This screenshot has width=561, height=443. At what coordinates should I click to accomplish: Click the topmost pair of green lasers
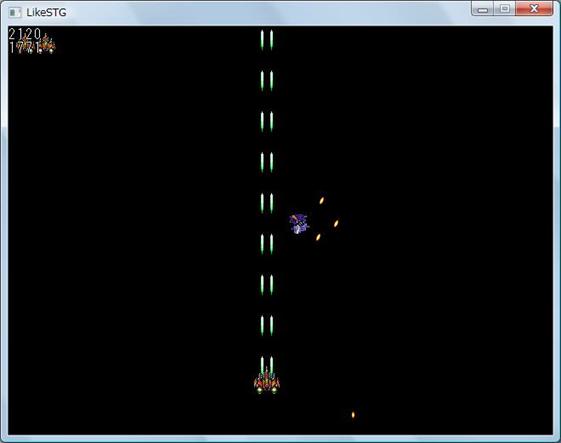coord(267,40)
